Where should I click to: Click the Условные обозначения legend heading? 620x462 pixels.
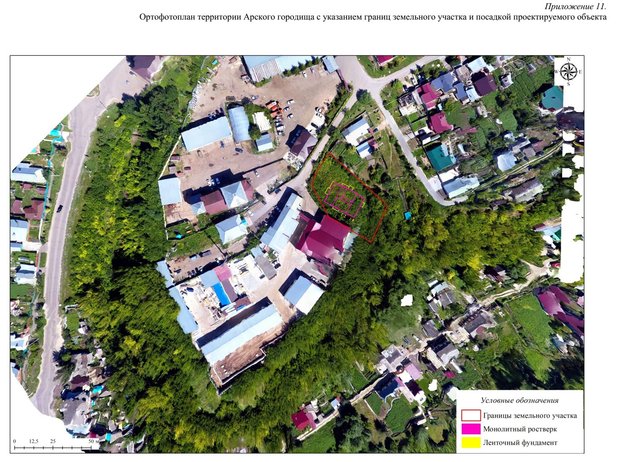520,398
